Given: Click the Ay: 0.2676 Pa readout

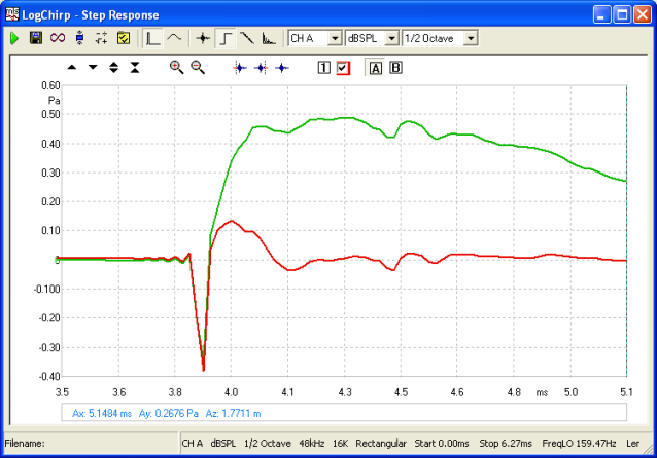Looking at the screenshot, I should coord(168,414).
